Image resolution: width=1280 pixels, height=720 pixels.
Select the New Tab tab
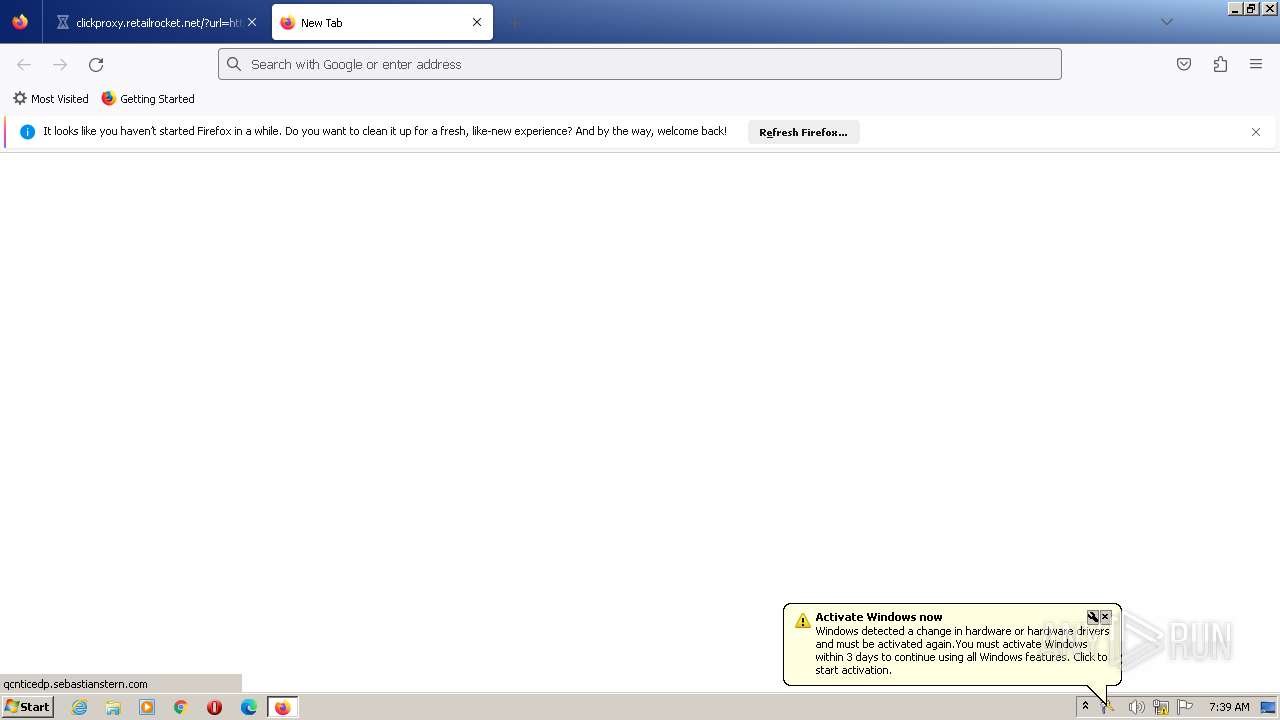(382, 22)
